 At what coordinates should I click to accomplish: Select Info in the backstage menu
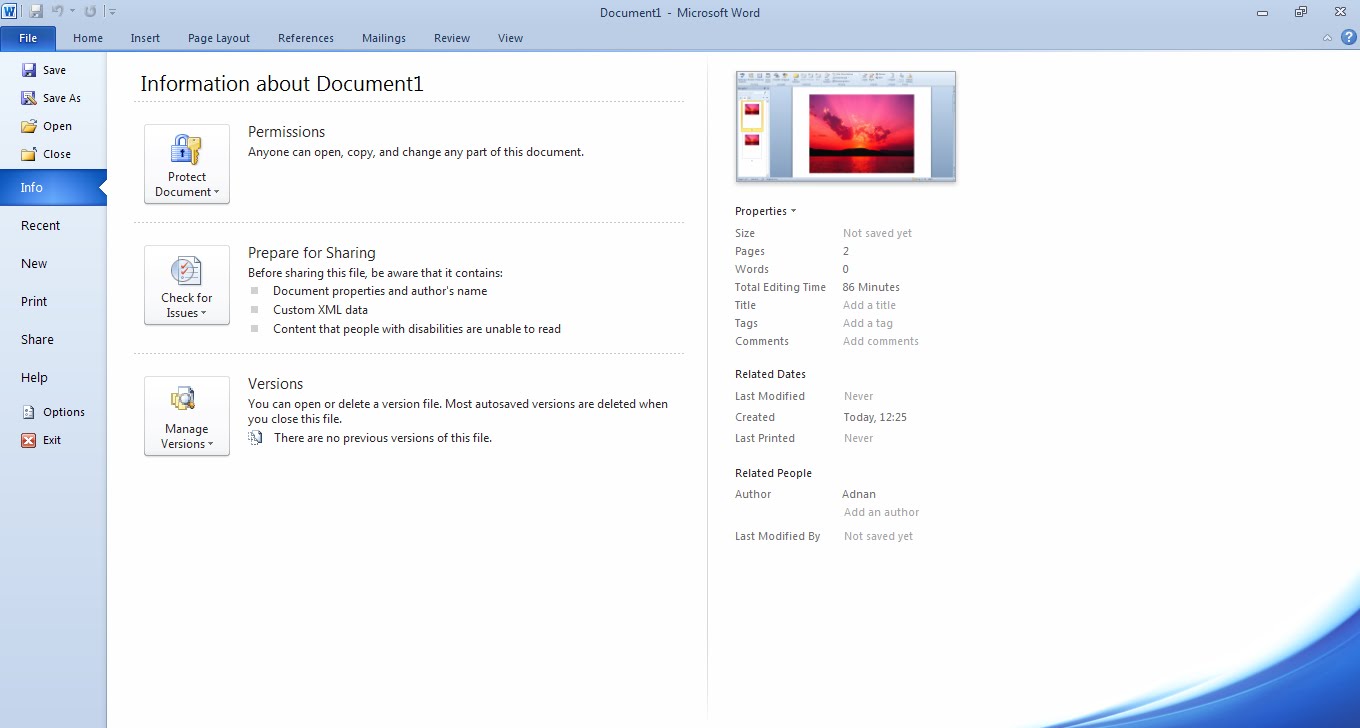click(x=53, y=188)
